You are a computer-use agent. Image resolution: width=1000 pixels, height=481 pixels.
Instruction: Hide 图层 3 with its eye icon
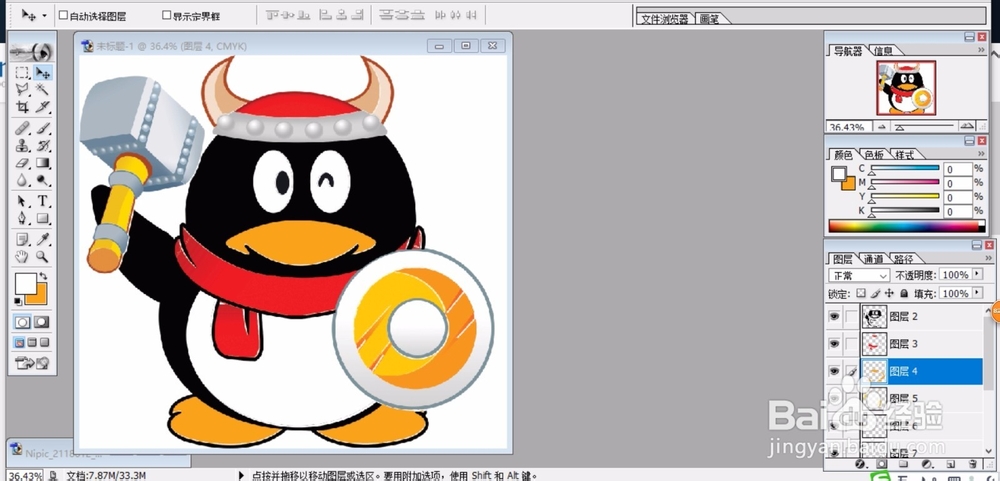(834, 344)
